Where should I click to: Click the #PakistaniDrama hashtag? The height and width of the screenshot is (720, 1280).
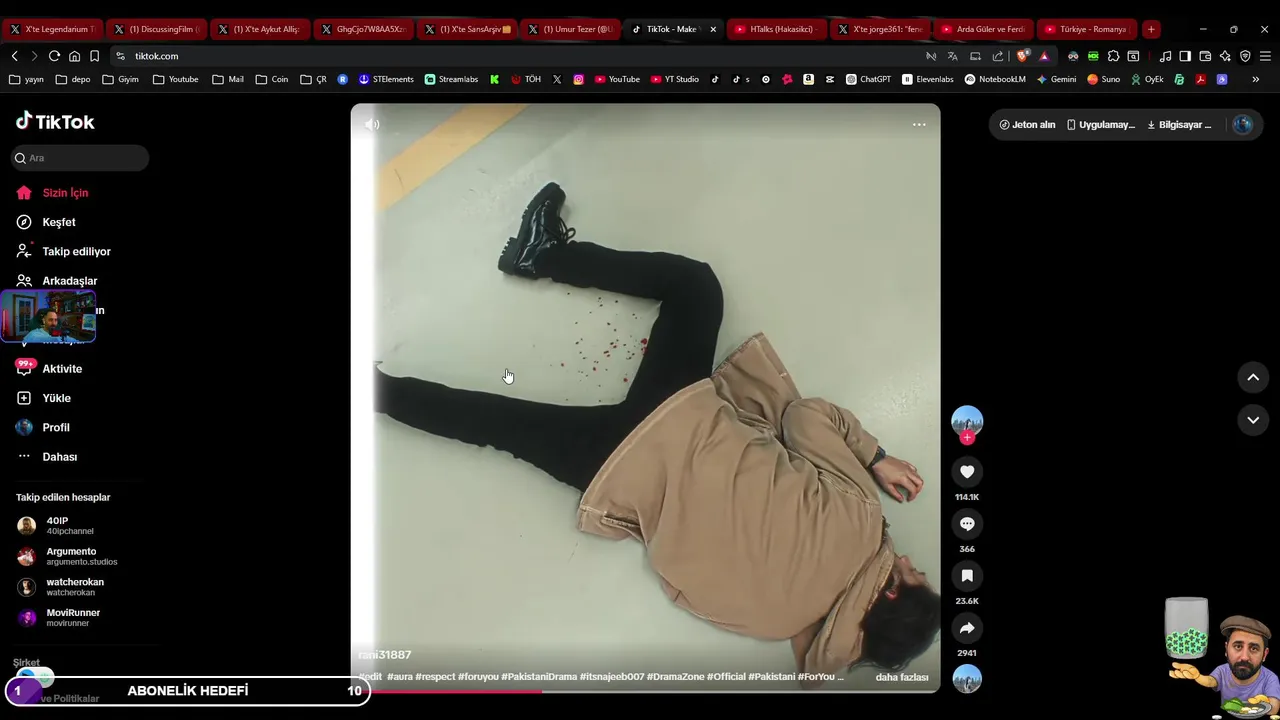point(539,677)
